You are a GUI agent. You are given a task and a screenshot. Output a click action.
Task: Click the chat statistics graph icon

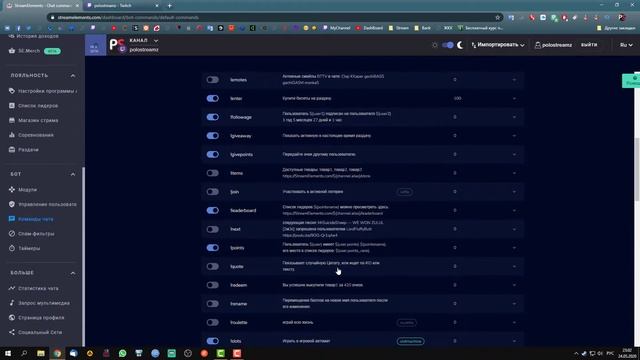click(x=12, y=288)
